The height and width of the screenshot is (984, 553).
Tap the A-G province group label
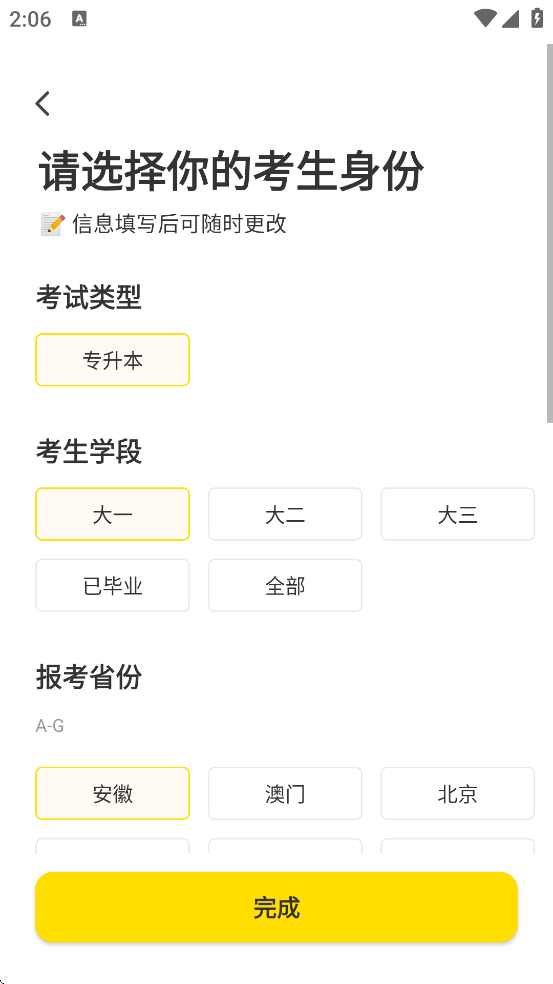pyautogui.click(x=50, y=726)
